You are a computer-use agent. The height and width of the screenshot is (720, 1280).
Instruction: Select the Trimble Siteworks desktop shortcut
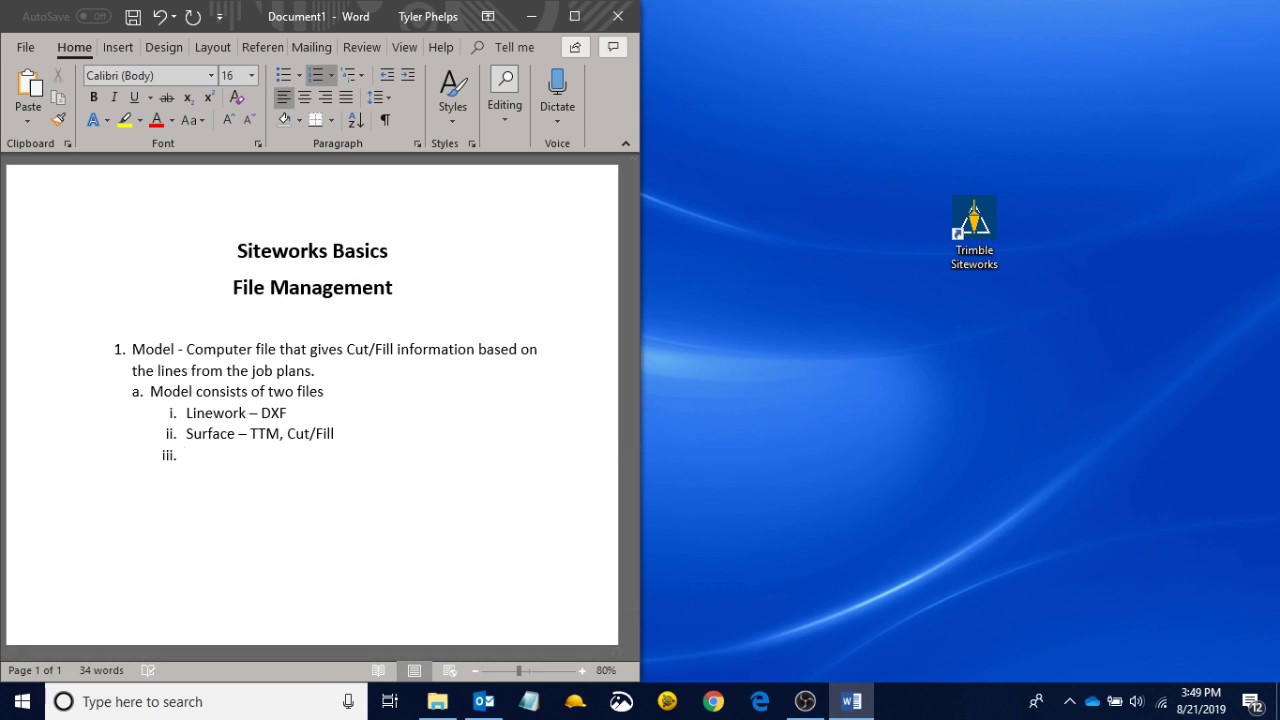click(x=974, y=233)
